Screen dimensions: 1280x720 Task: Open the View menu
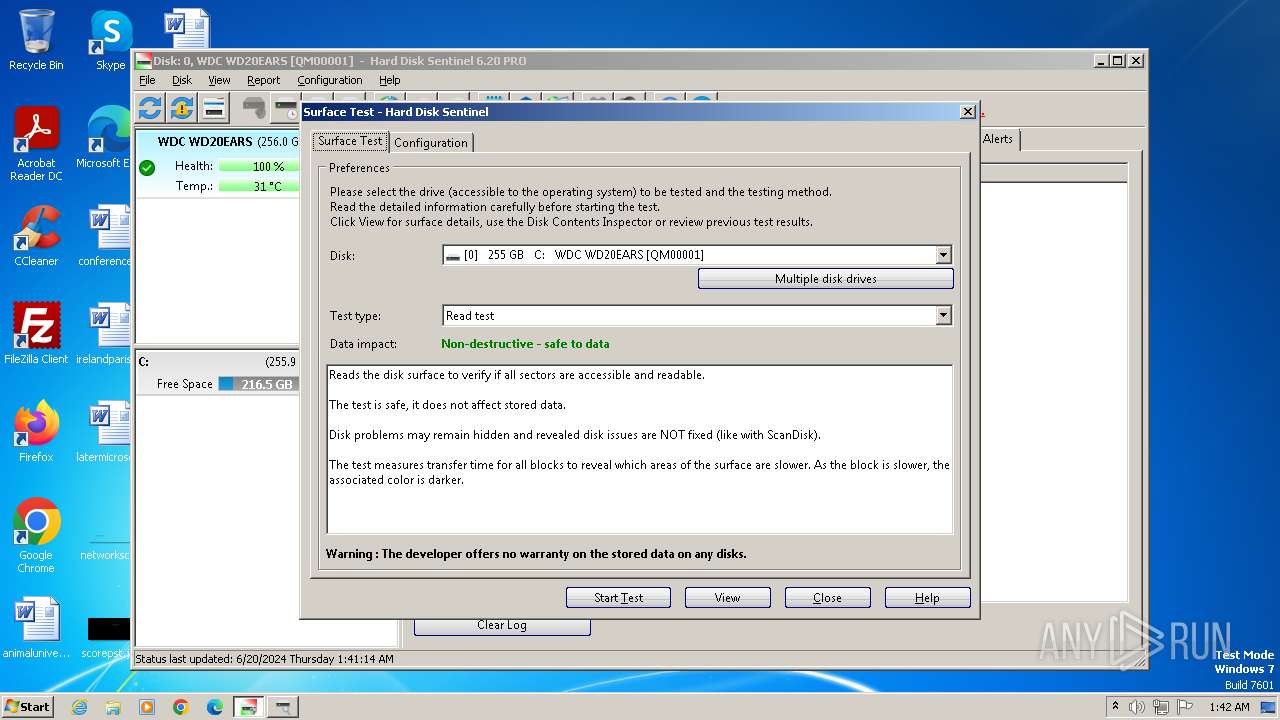(219, 80)
